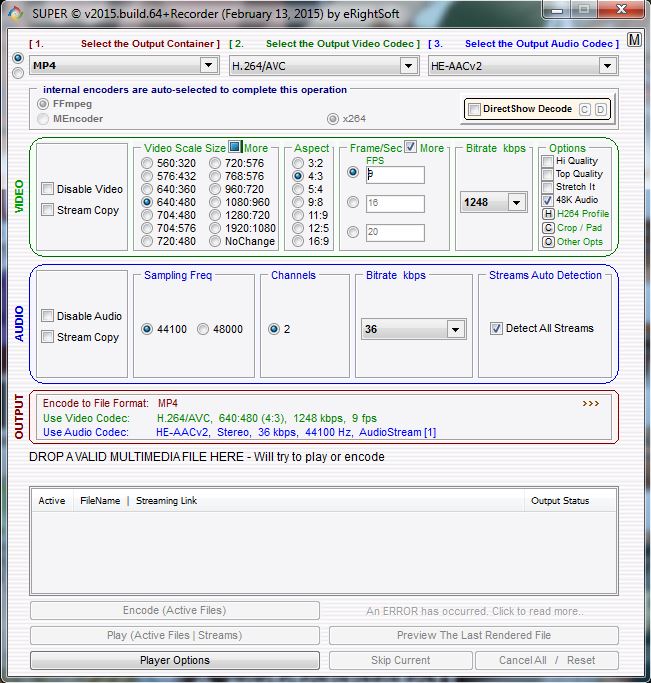Click the Output Status column header

point(560,501)
